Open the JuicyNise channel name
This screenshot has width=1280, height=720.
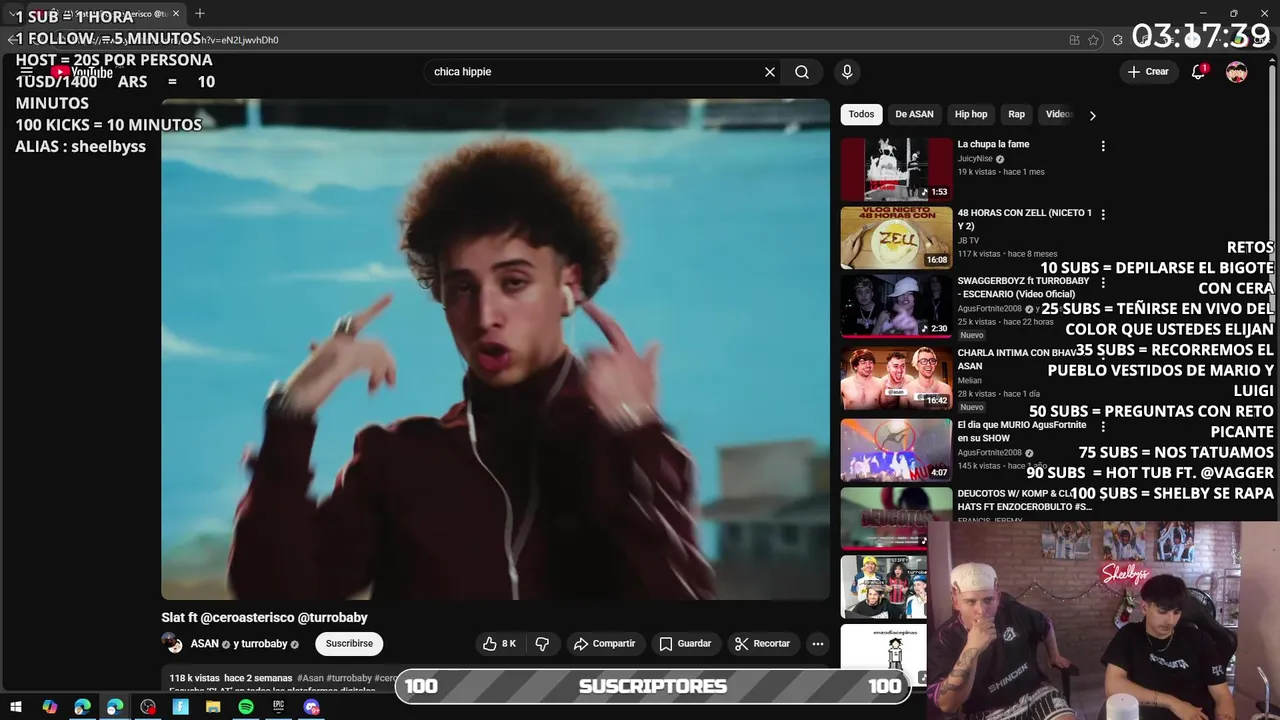(x=975, y=158)
